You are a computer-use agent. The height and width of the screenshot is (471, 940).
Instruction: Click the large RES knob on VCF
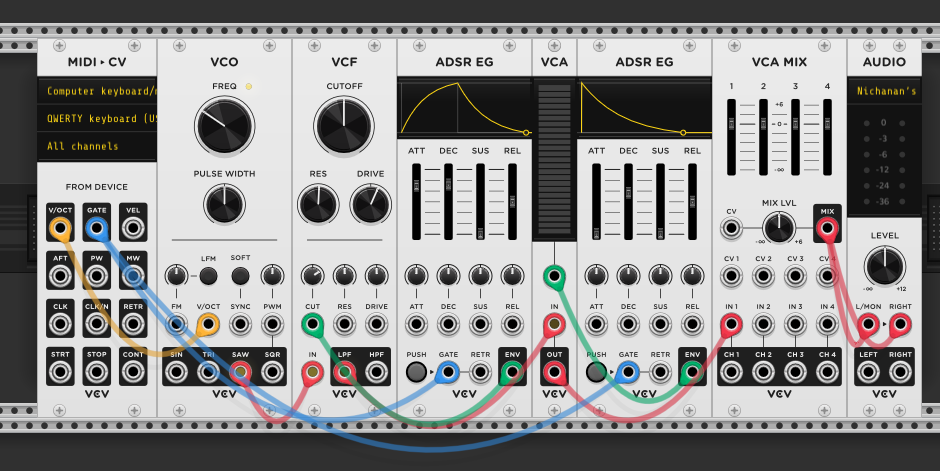coord(318,204)
